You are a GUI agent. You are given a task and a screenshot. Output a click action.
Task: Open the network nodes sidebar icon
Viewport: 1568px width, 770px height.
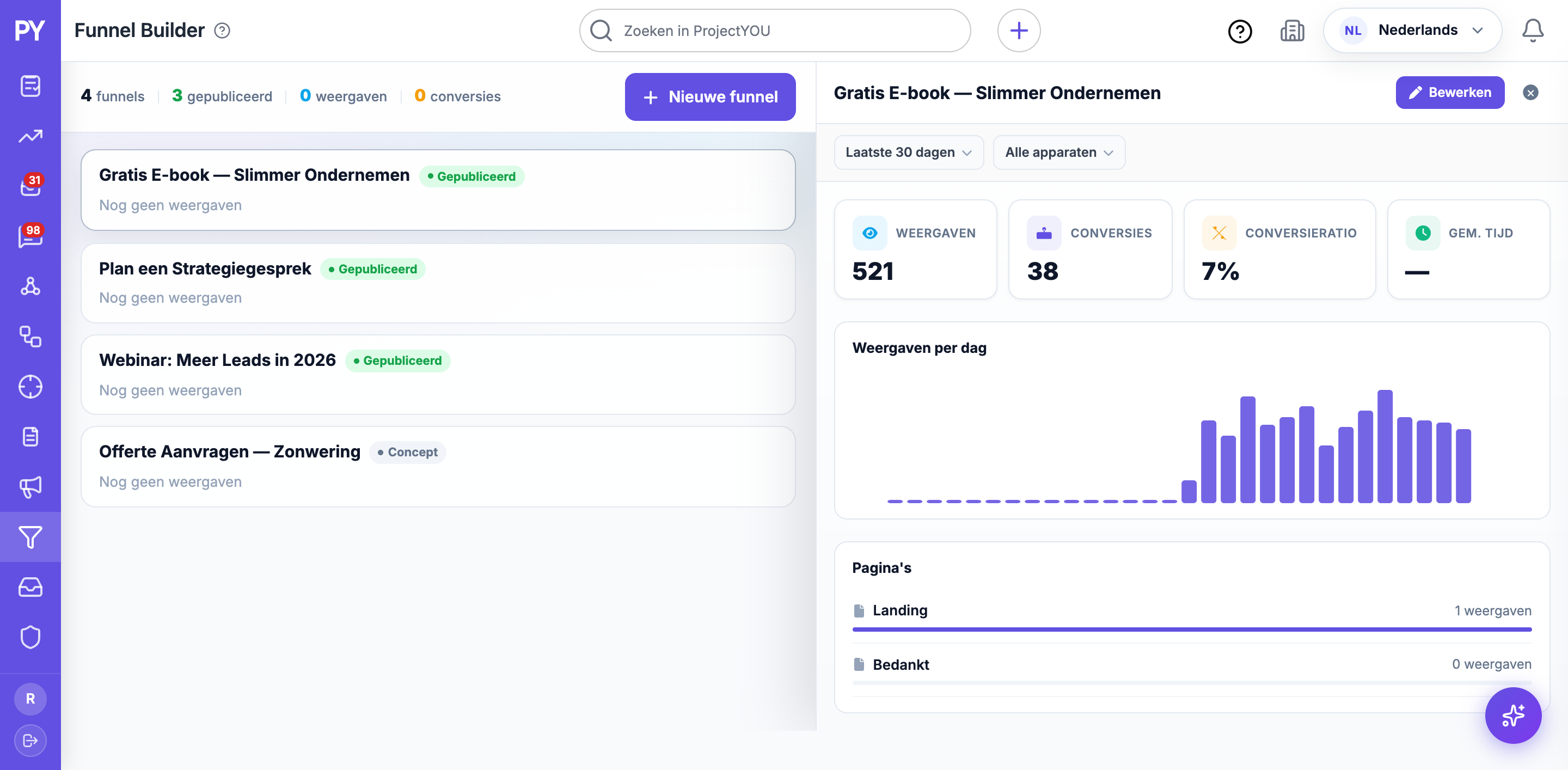pos(30,286)
